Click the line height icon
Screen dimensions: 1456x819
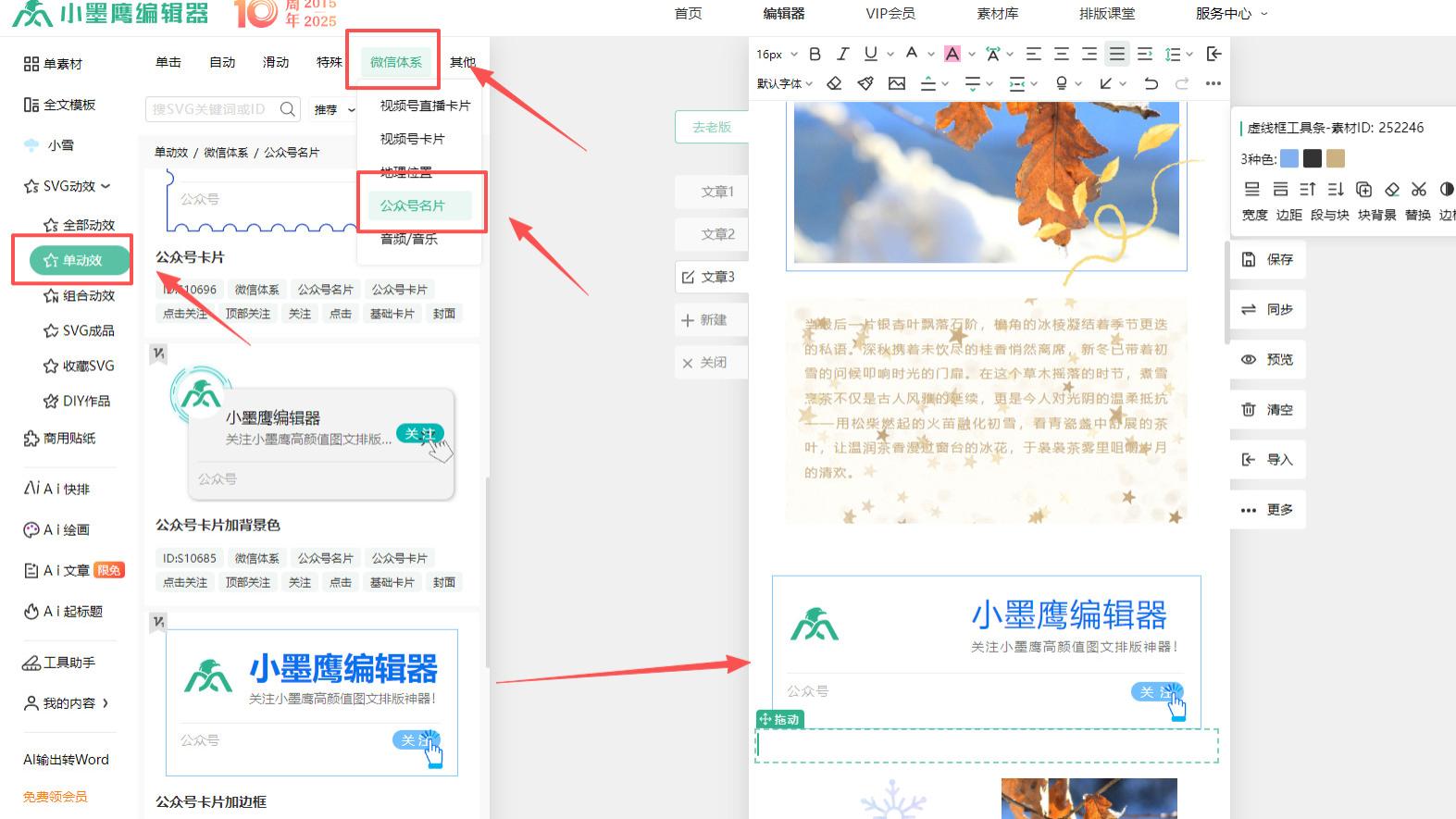tap(1173, 55)
